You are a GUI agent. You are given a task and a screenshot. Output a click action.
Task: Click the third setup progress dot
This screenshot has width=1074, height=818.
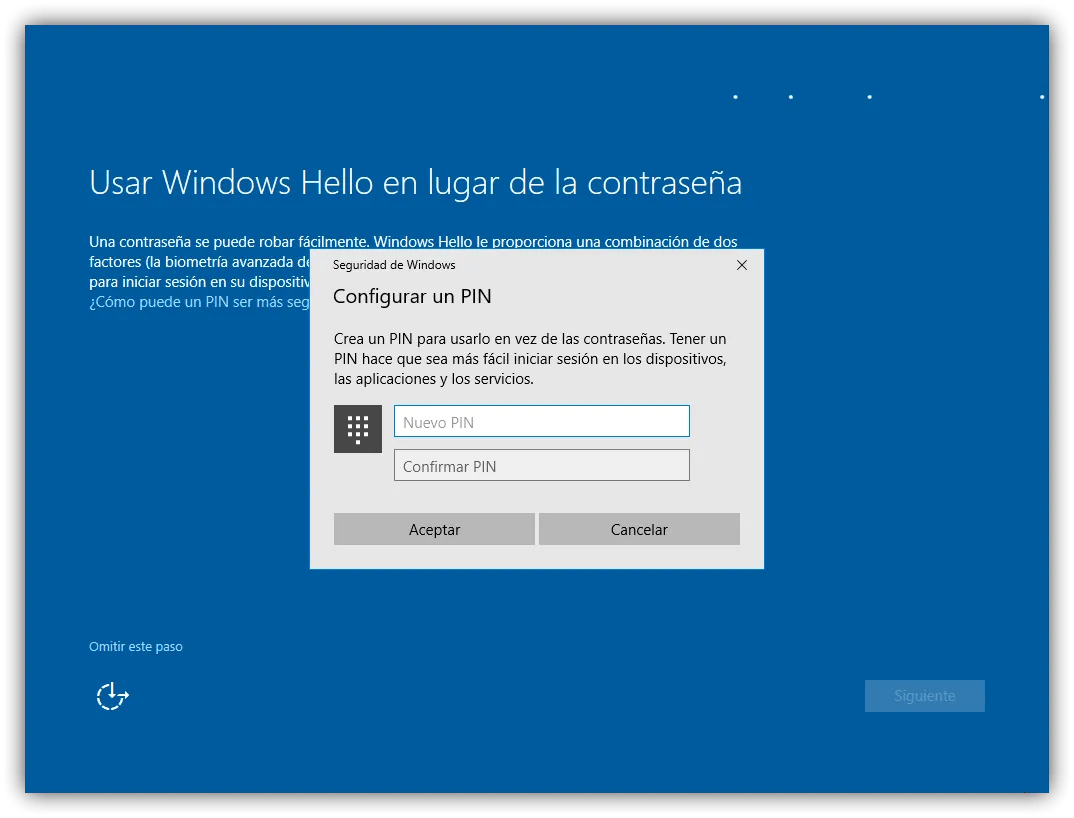868,97
